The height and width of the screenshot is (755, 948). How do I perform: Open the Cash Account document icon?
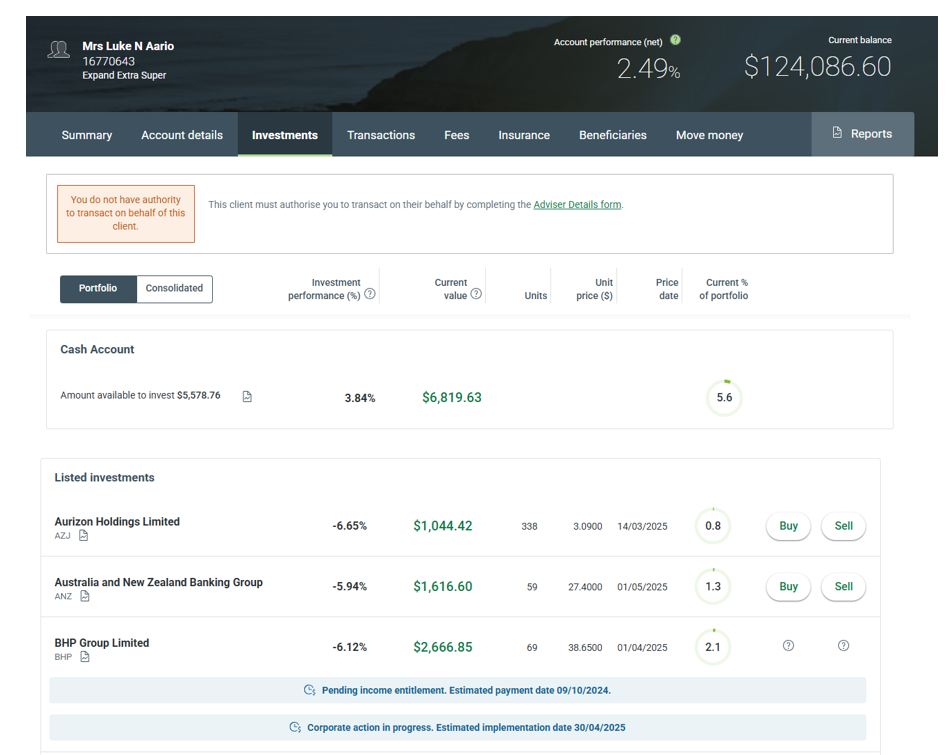(x=247, y=397)
